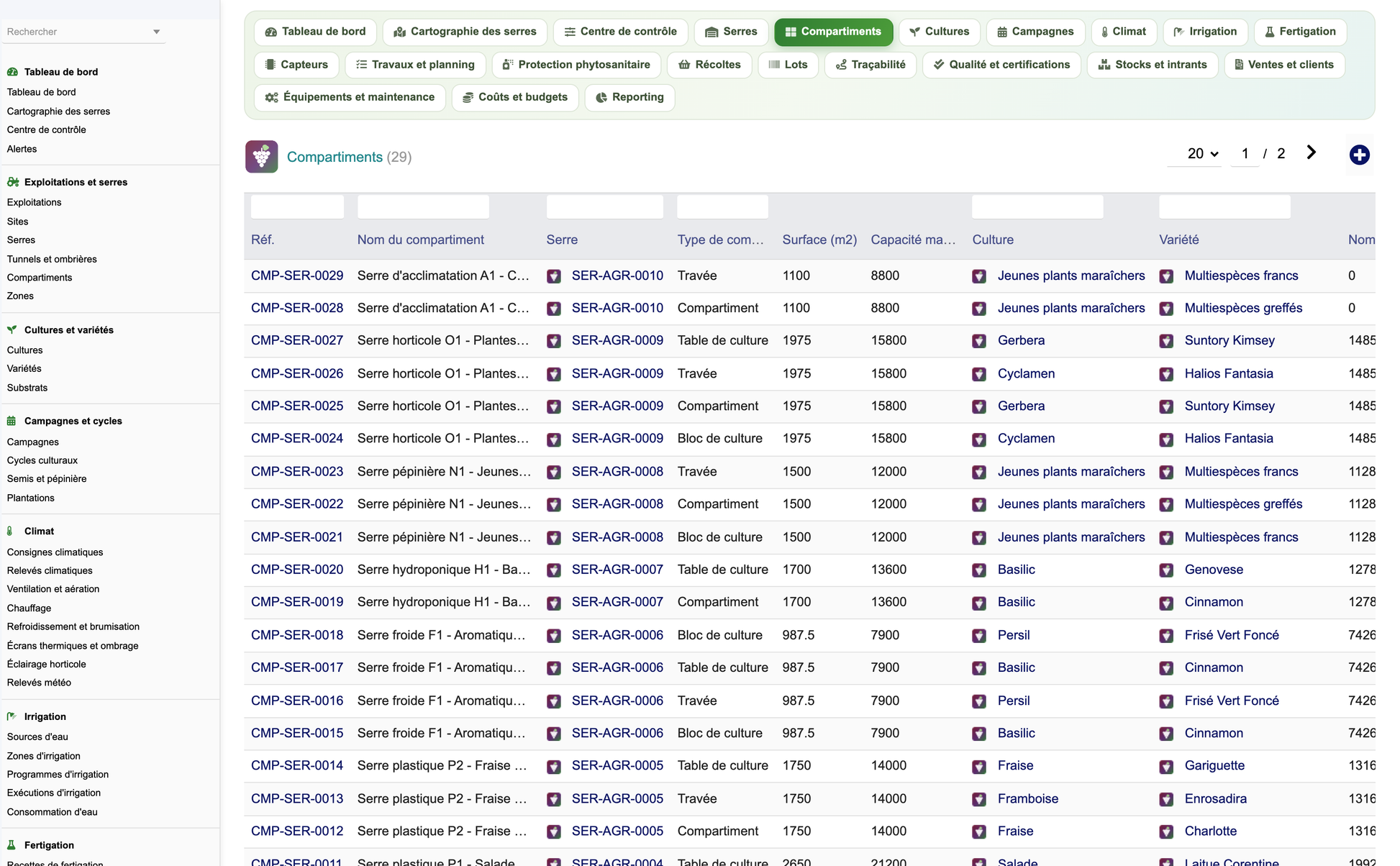
Task: Click the calendar icon of Campagnes et cycles
Action: [12, 421]
